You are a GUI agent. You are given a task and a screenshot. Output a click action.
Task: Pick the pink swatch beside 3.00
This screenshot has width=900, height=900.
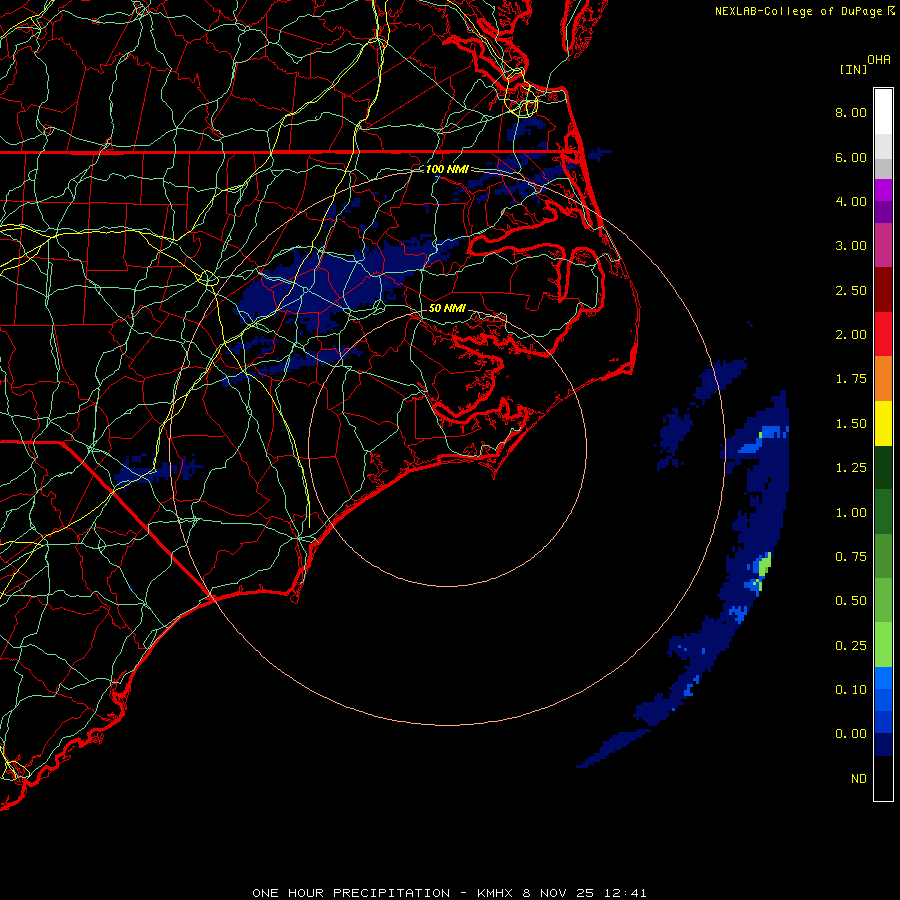(x=883, y=245)
